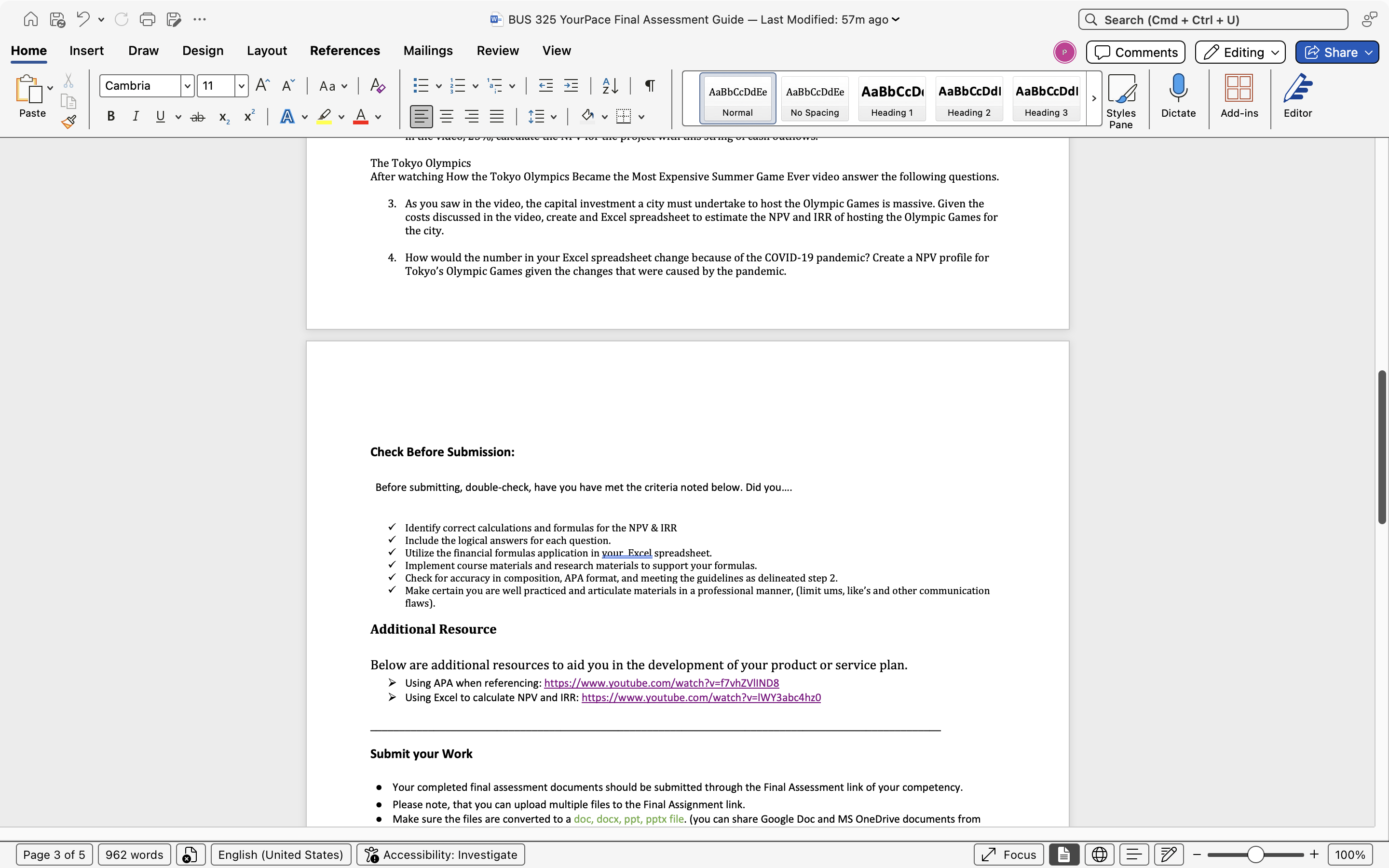Viewport: 1389px width, 868px height.
Task: Start Dictate microphone
Action: [1178, 95]
